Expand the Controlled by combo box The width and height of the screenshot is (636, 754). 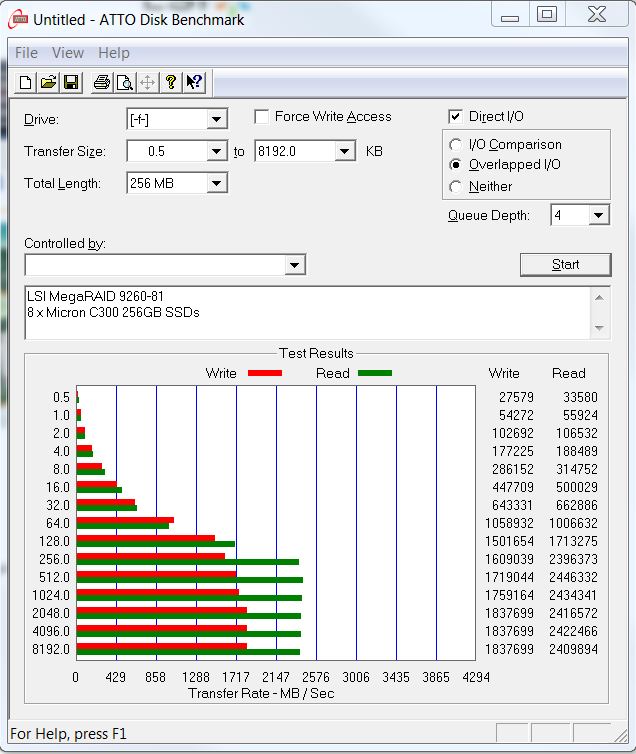(294, 265)
